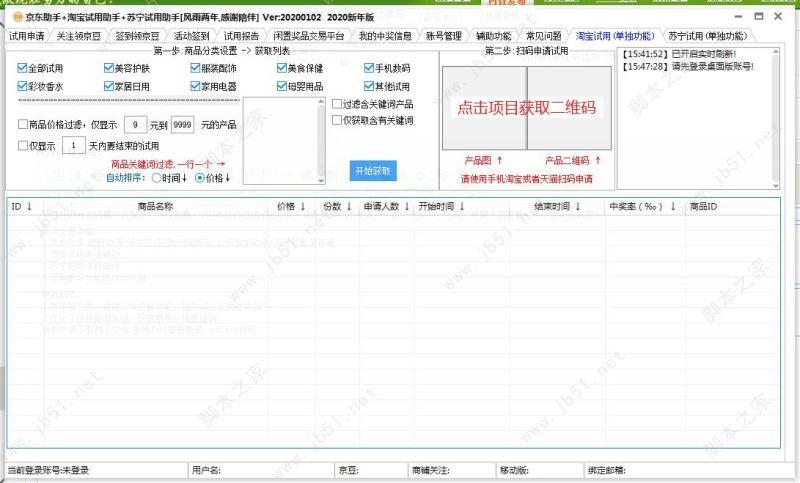Open 我的中奖信息 tab
Image resolution: width=800 pixels, height=483 pixels.
point(385,36)
